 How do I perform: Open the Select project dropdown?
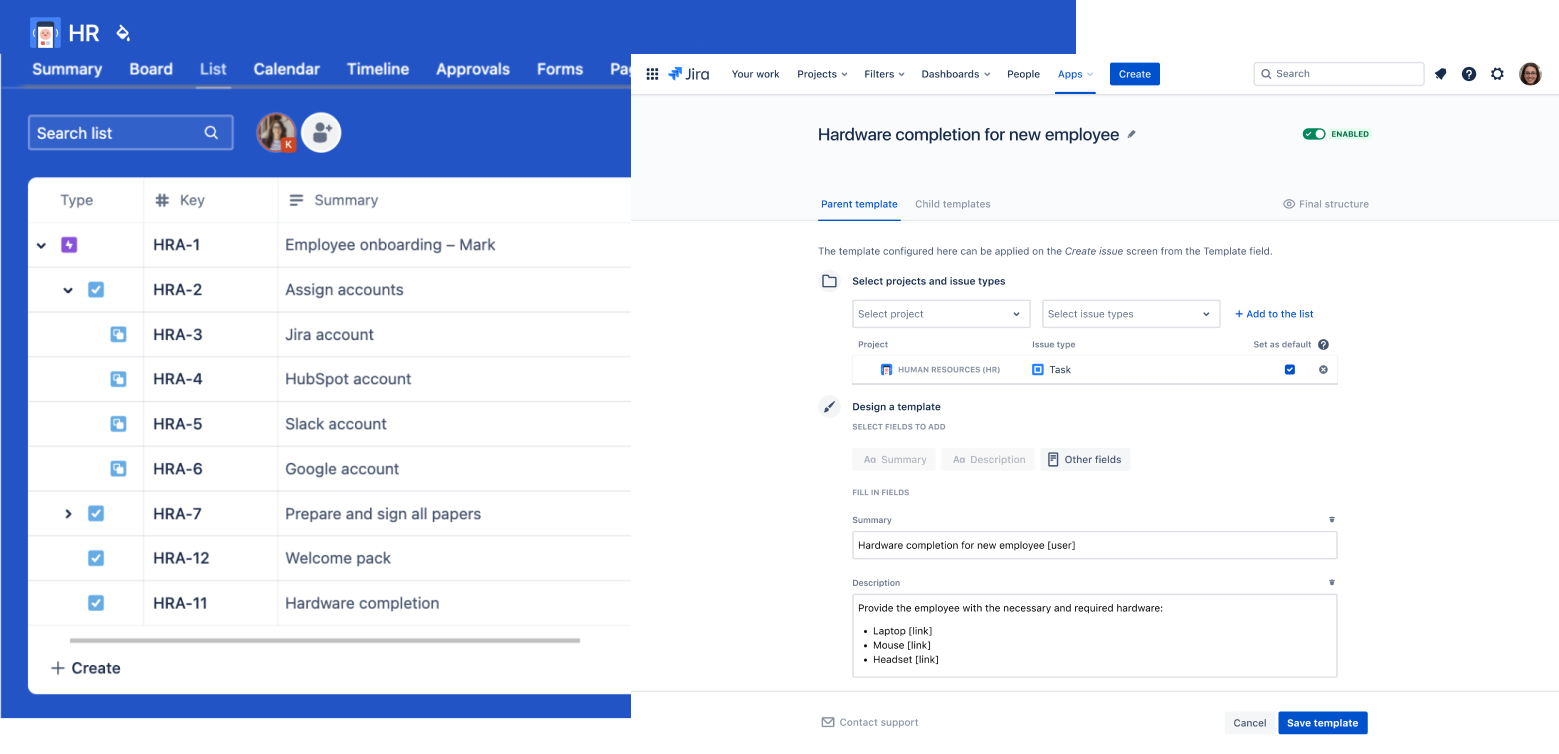[x=940, y=314]
